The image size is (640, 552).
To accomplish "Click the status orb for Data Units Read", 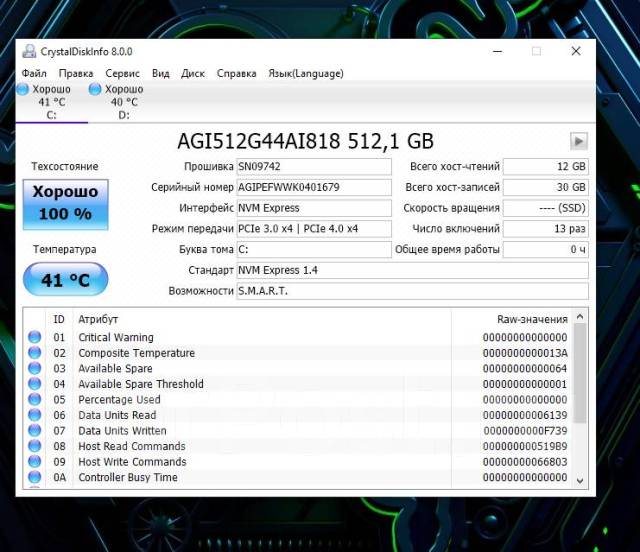I will (x=35, y=414).
